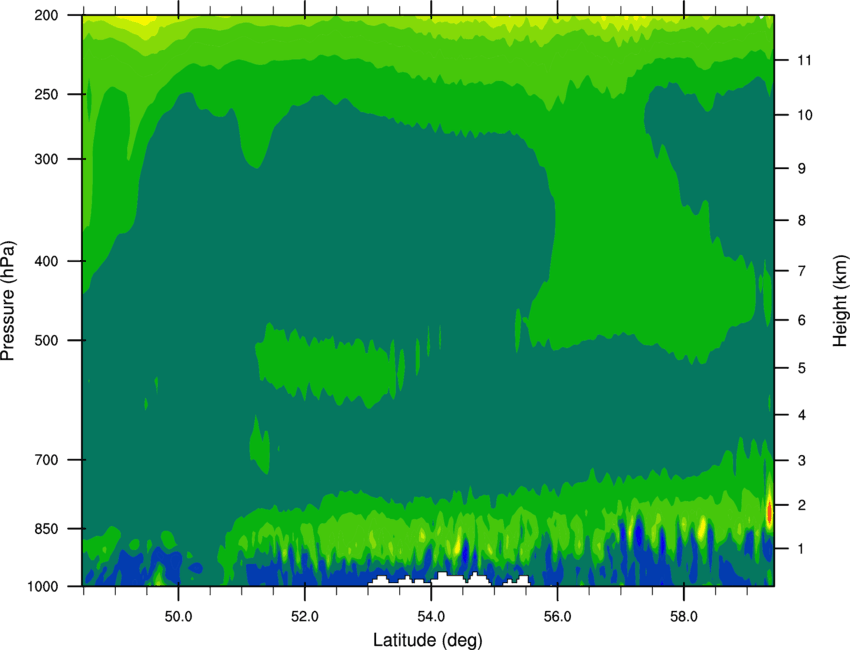Click the 11 km height tick label

point(804,60)
